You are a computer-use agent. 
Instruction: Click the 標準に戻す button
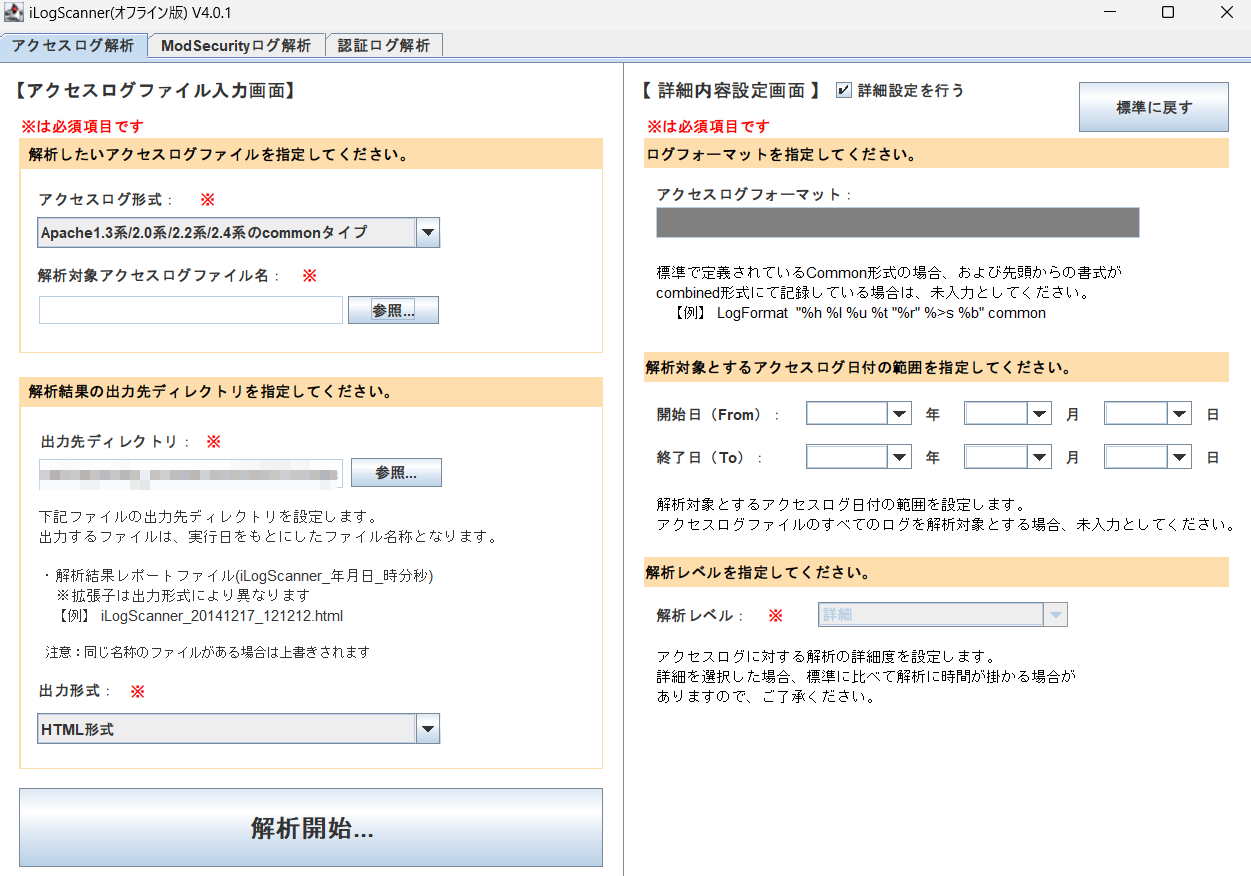click(x=1153, y=107)
